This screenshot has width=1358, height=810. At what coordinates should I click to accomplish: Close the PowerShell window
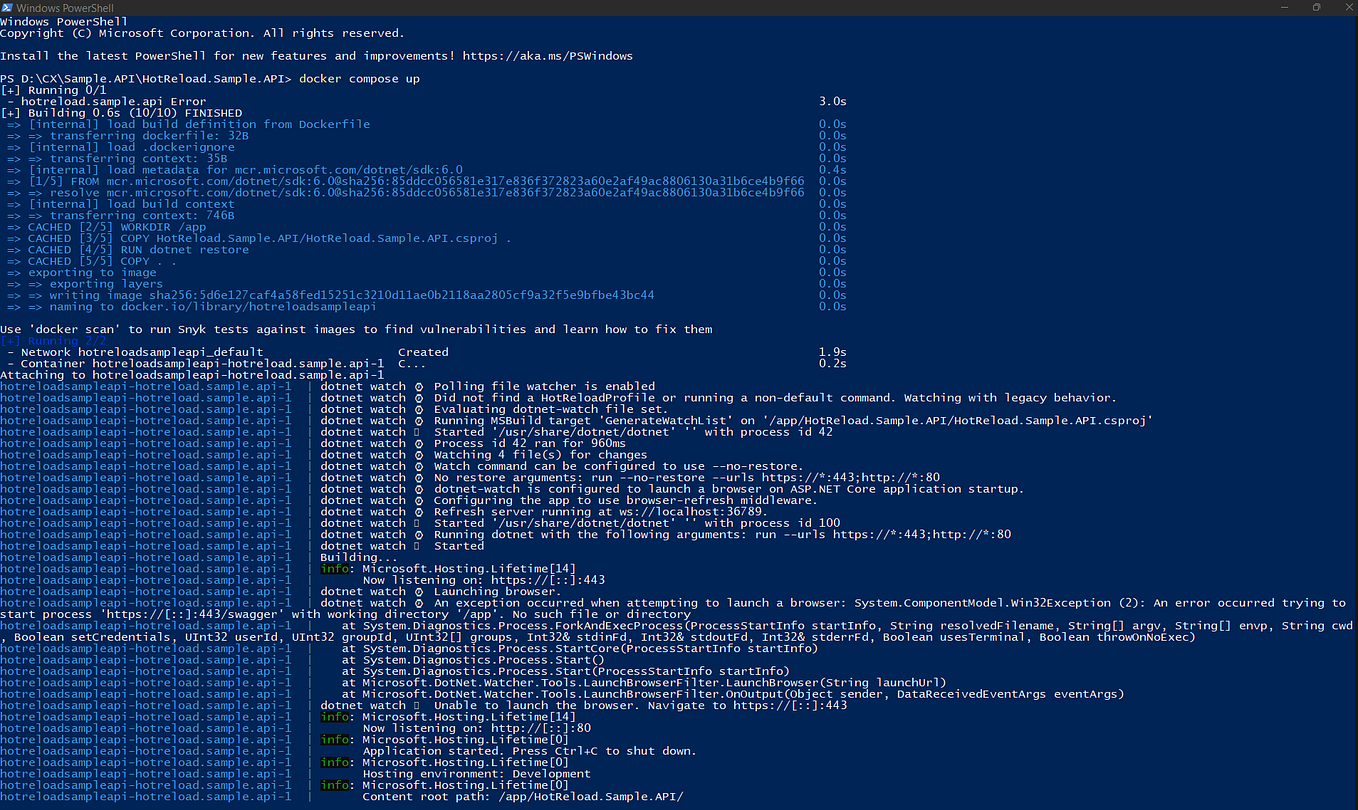1349,7
